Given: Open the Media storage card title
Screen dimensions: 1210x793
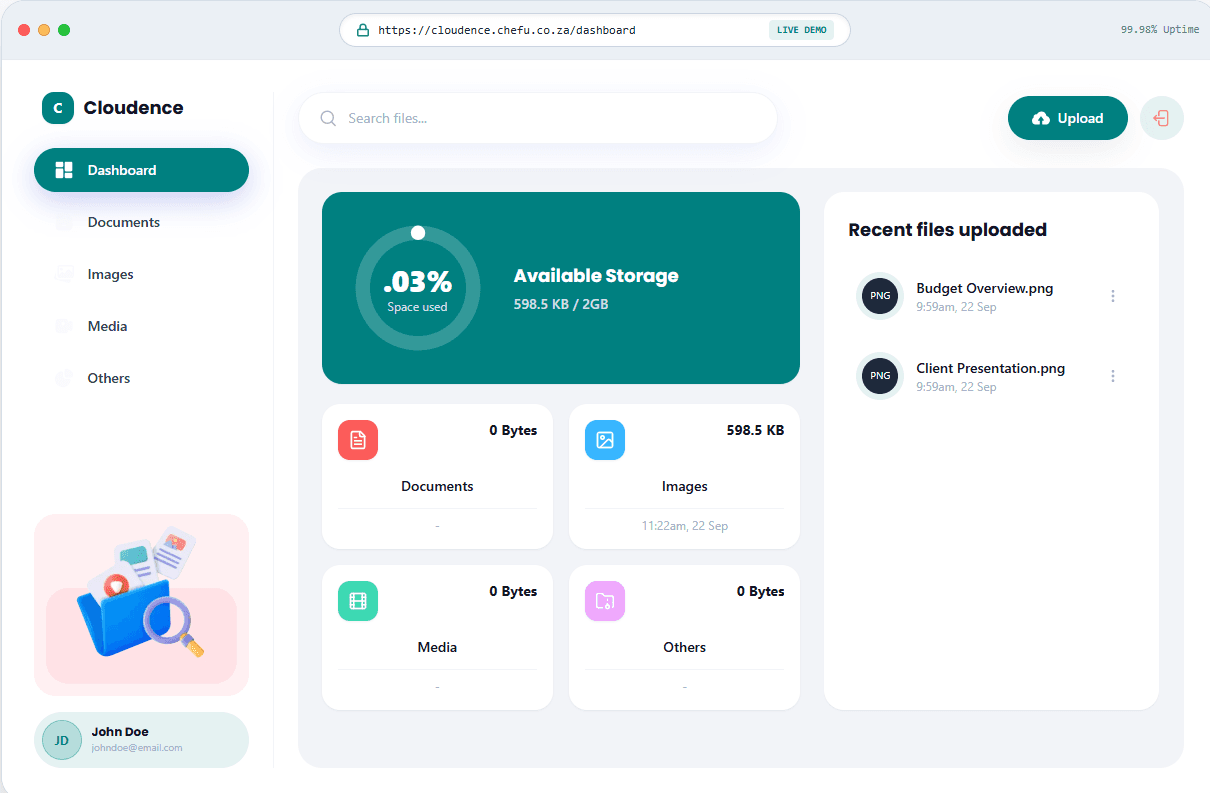Looking at the screenshot, I should [437, 647].
